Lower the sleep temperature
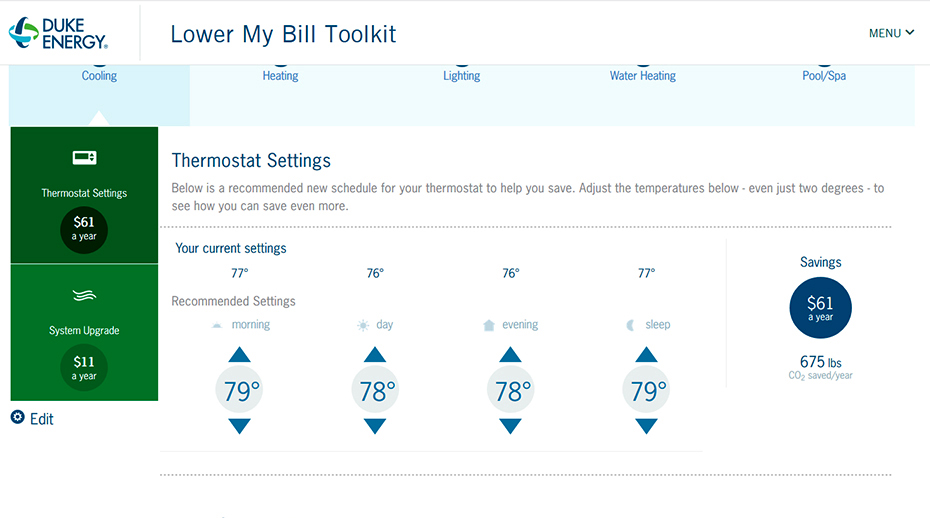This screenshot has height=518, width=930. pos(646,426)
